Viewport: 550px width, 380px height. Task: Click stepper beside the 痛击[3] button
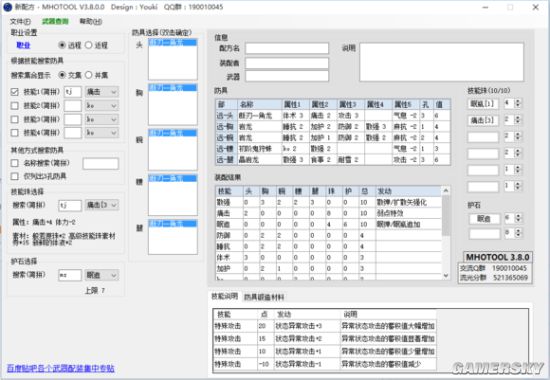[x=518, y=120]
